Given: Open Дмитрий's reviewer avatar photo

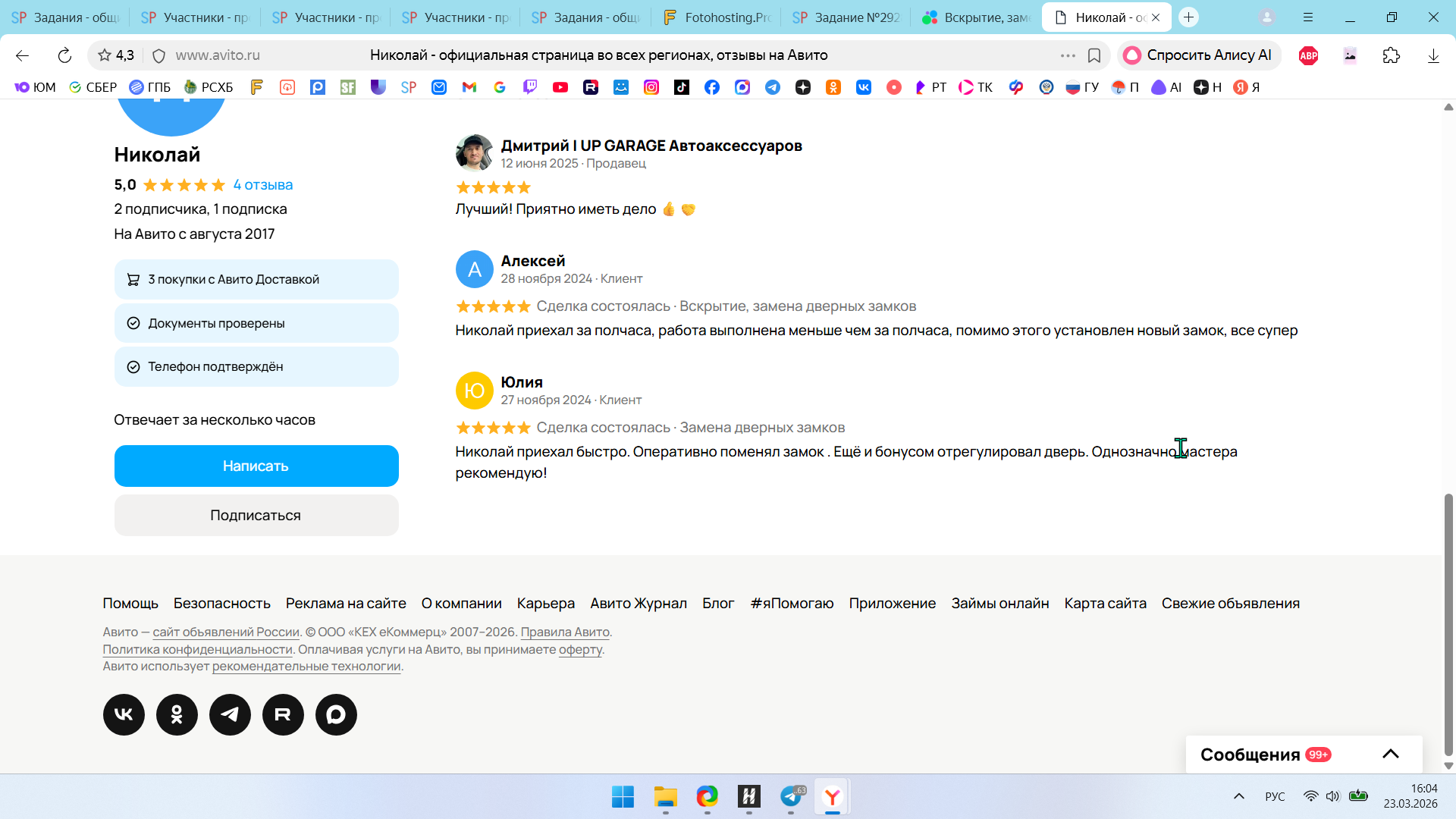Looking at the screenshot, I should click(x=474, y=153).
